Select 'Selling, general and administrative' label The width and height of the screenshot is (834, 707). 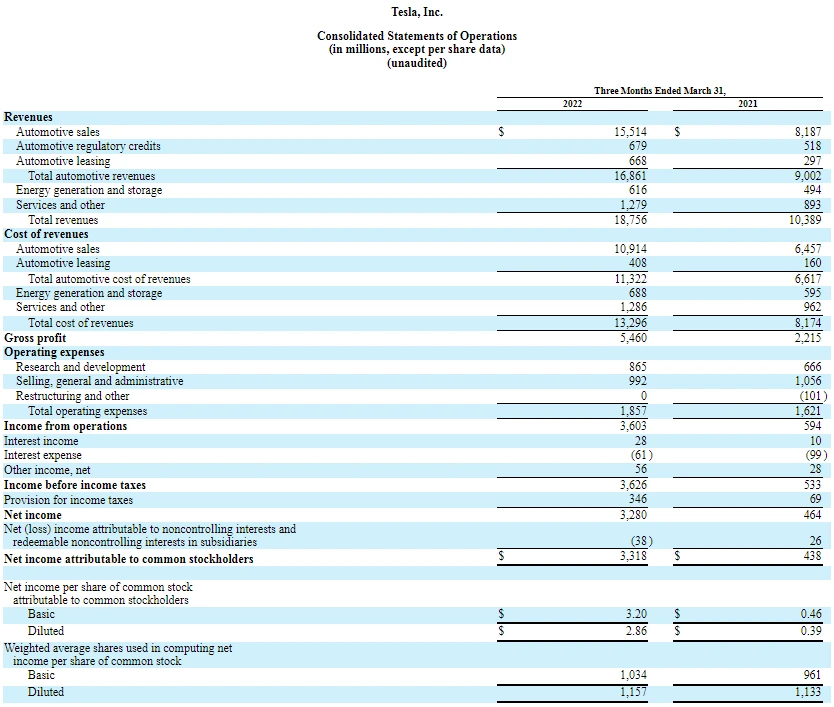click(x=99, y=381)
